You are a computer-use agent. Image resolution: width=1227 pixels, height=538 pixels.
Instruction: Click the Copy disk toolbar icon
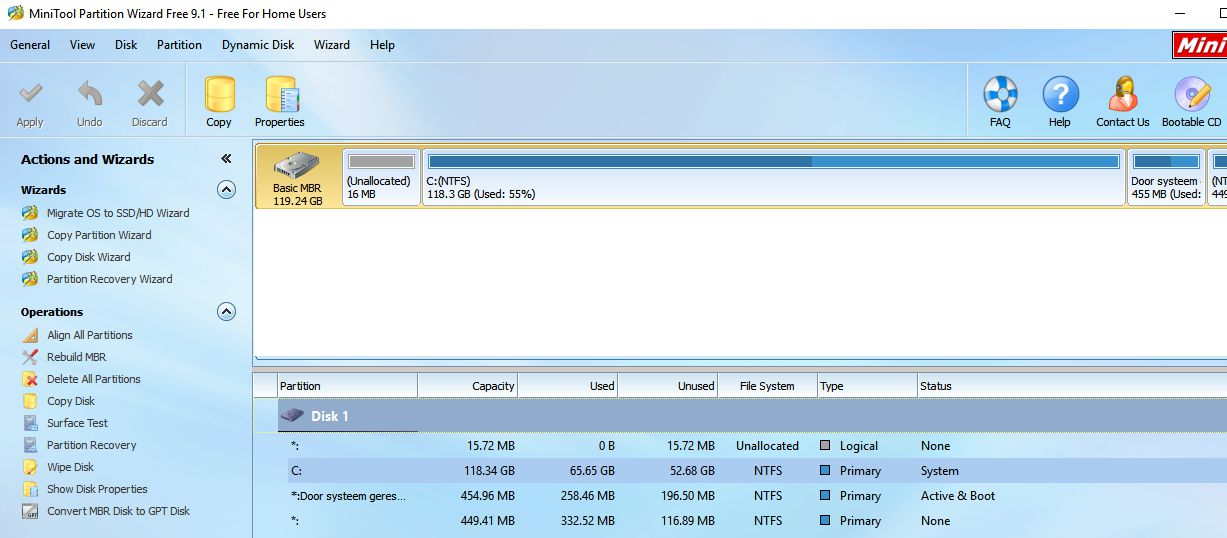219,95
